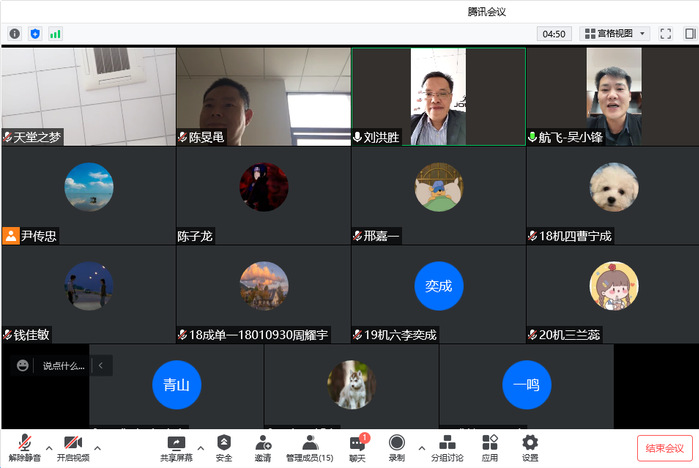
Task: Open the 聊天 chat panel
Action: tap(357, 446)
